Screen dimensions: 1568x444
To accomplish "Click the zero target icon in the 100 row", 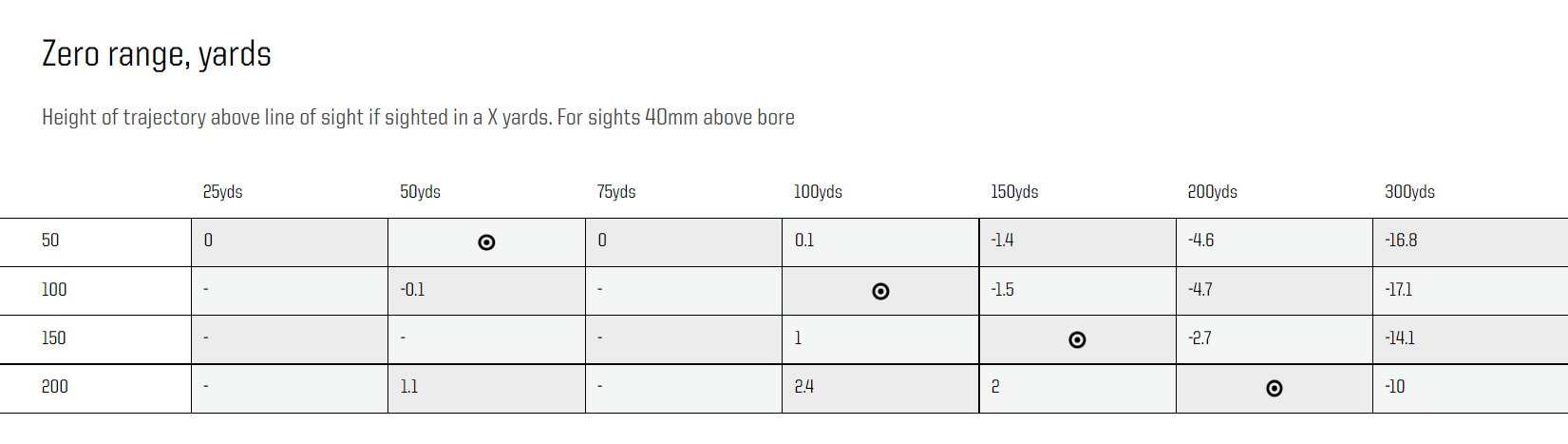I will pos(880,291).
